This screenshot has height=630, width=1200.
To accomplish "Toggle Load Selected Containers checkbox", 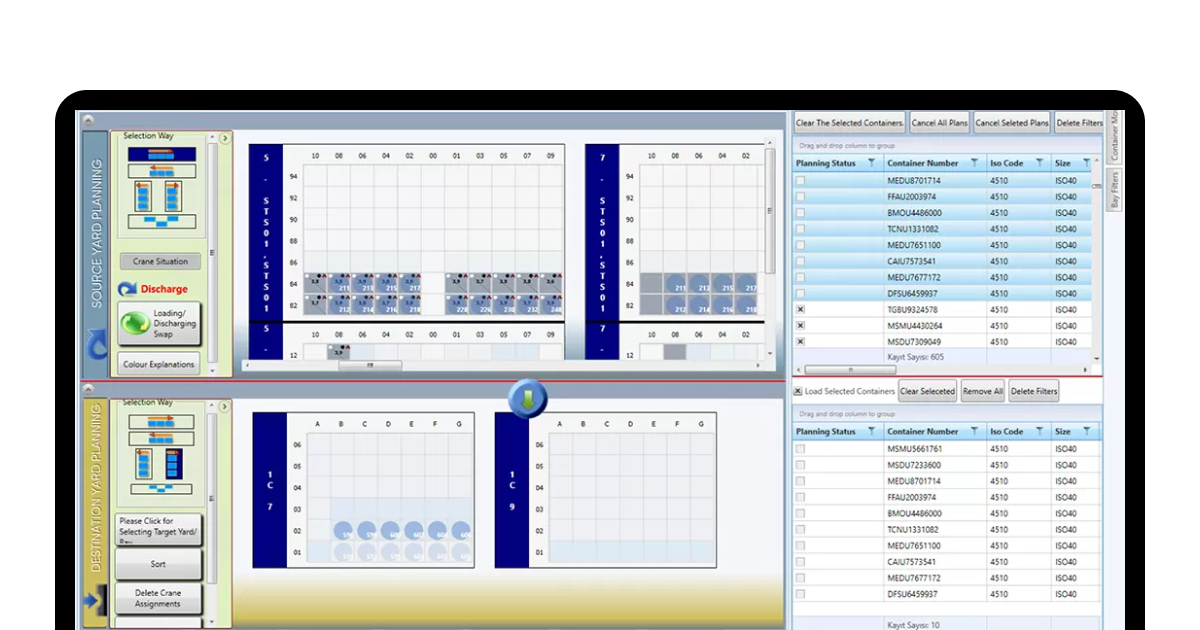I will (798, 391).
